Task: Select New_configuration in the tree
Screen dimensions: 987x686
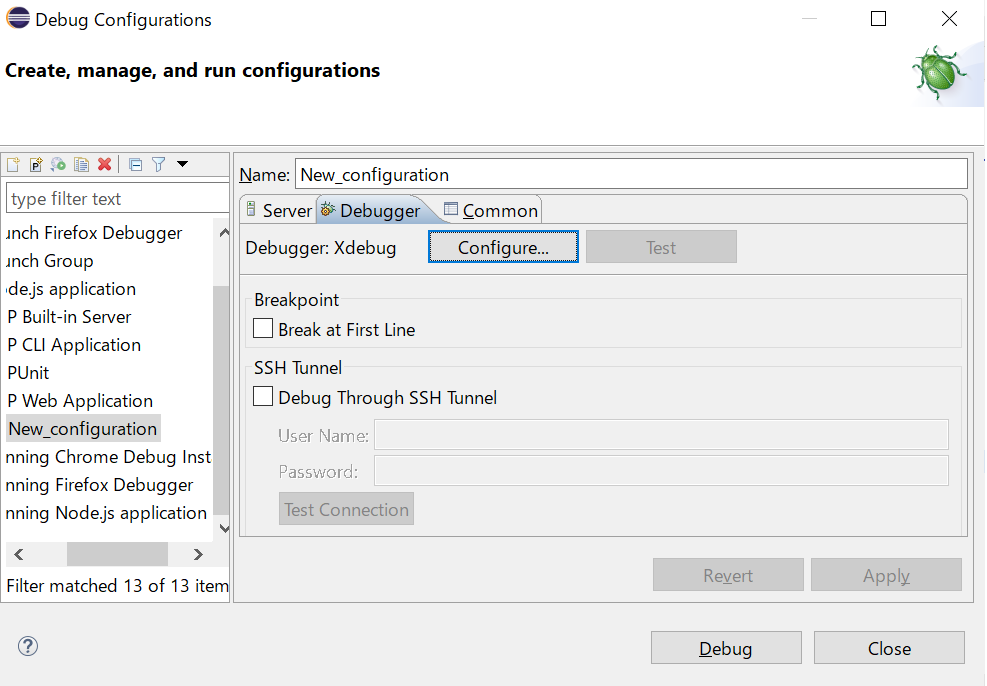Action: [x=83, y=429]
